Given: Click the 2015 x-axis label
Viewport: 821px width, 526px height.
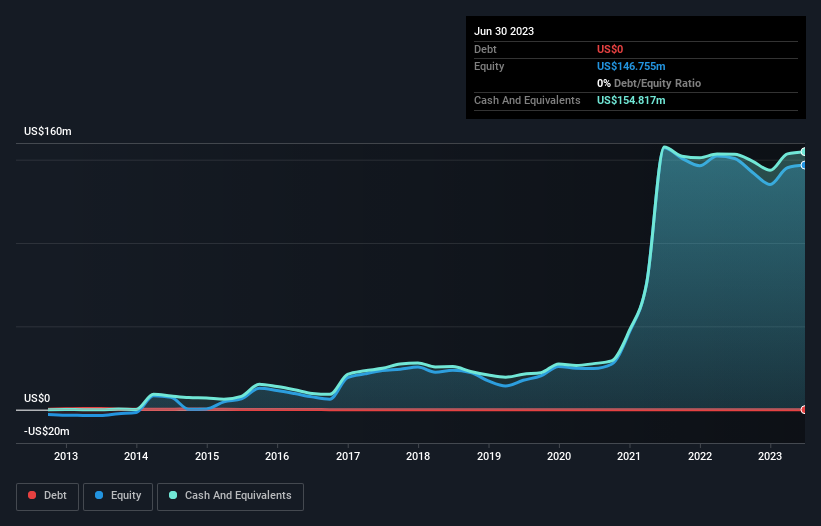Looking at the screenshot, I should 207,456.
